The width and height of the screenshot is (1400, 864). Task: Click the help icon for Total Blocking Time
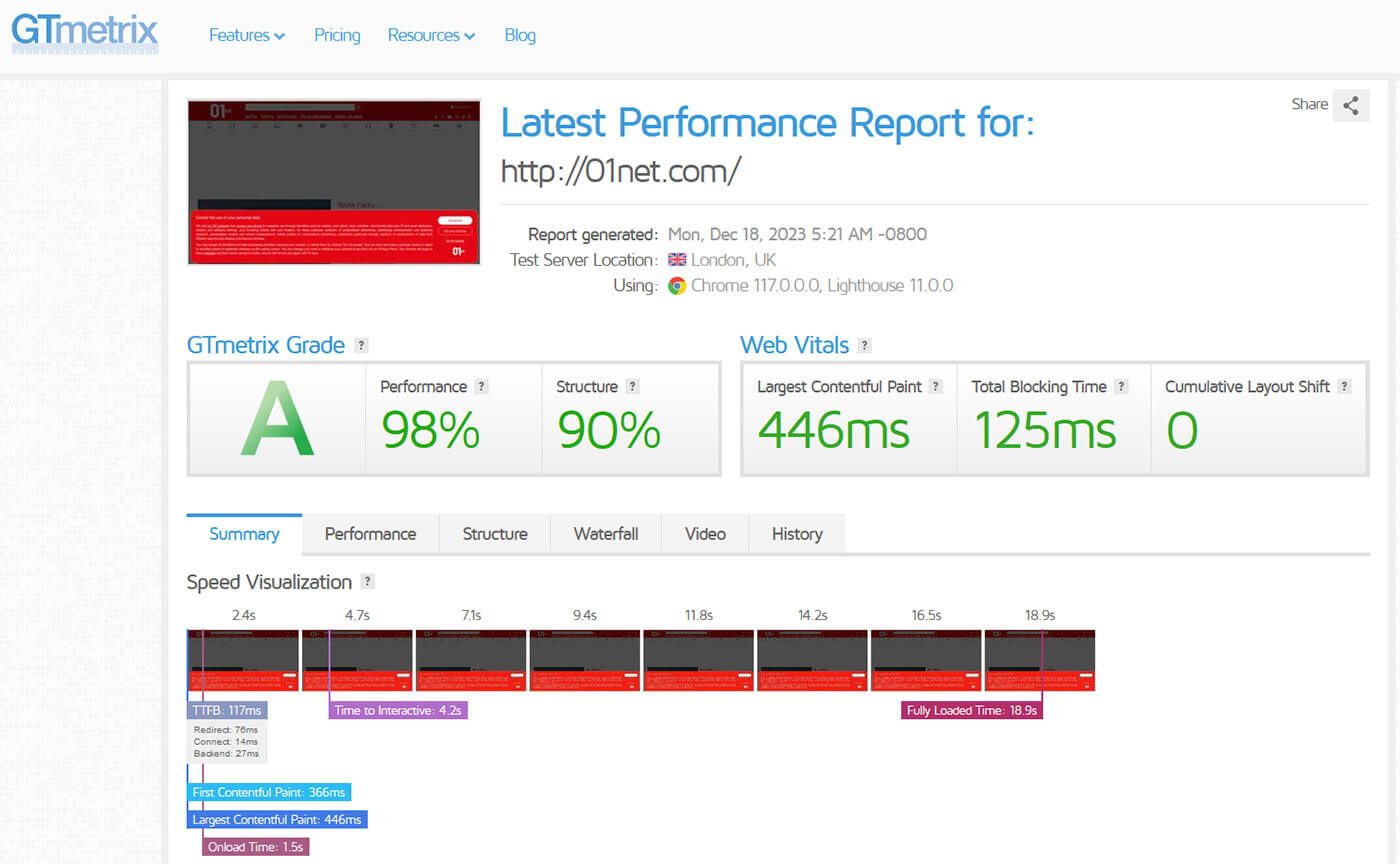tap(1121, 387)
